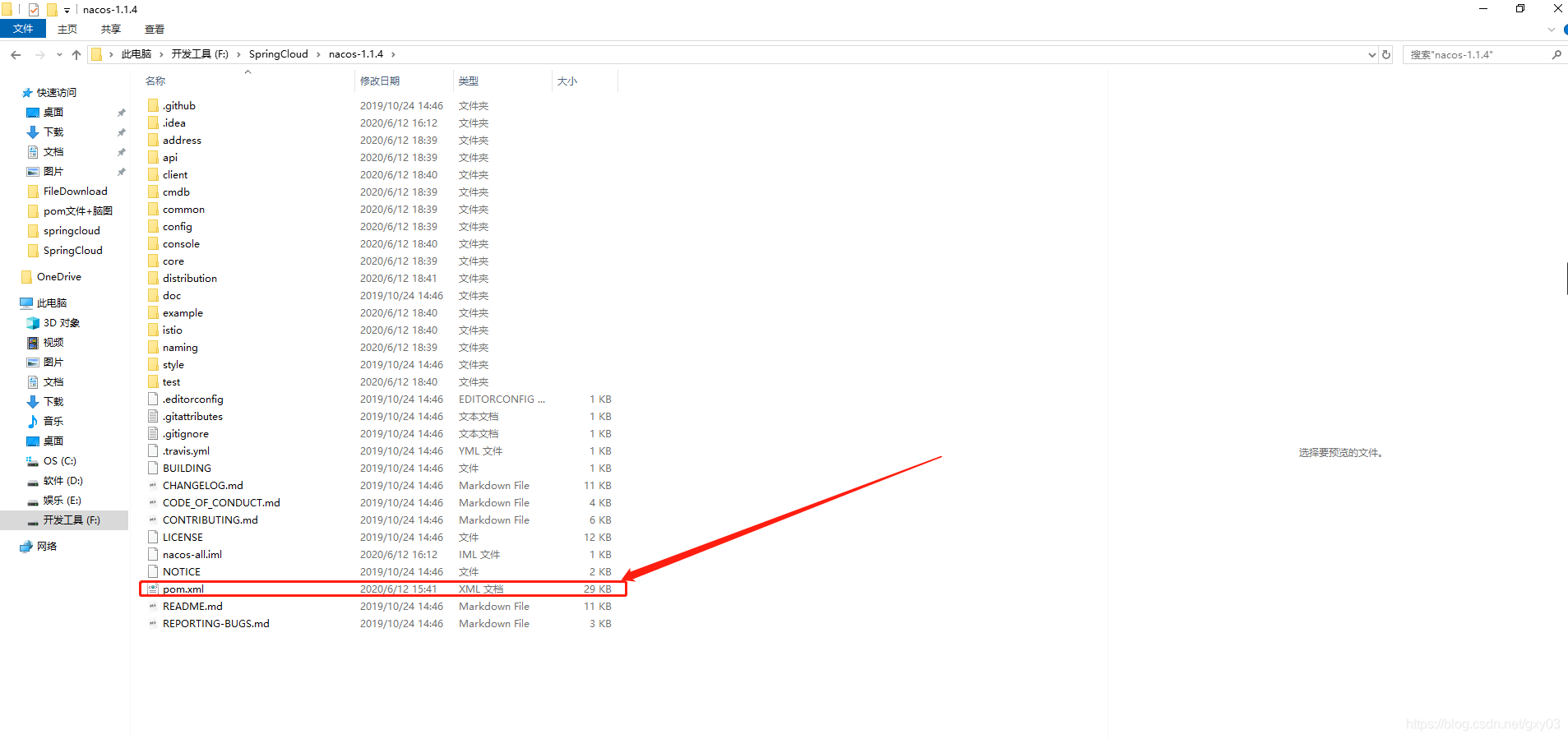Select the client folder icon
Image resolution: width=1568 pixels, height=739 pixels.
(153, 174)
